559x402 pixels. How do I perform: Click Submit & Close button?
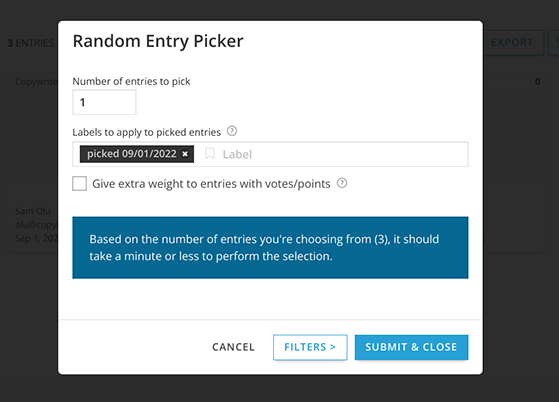pos(411,347)
